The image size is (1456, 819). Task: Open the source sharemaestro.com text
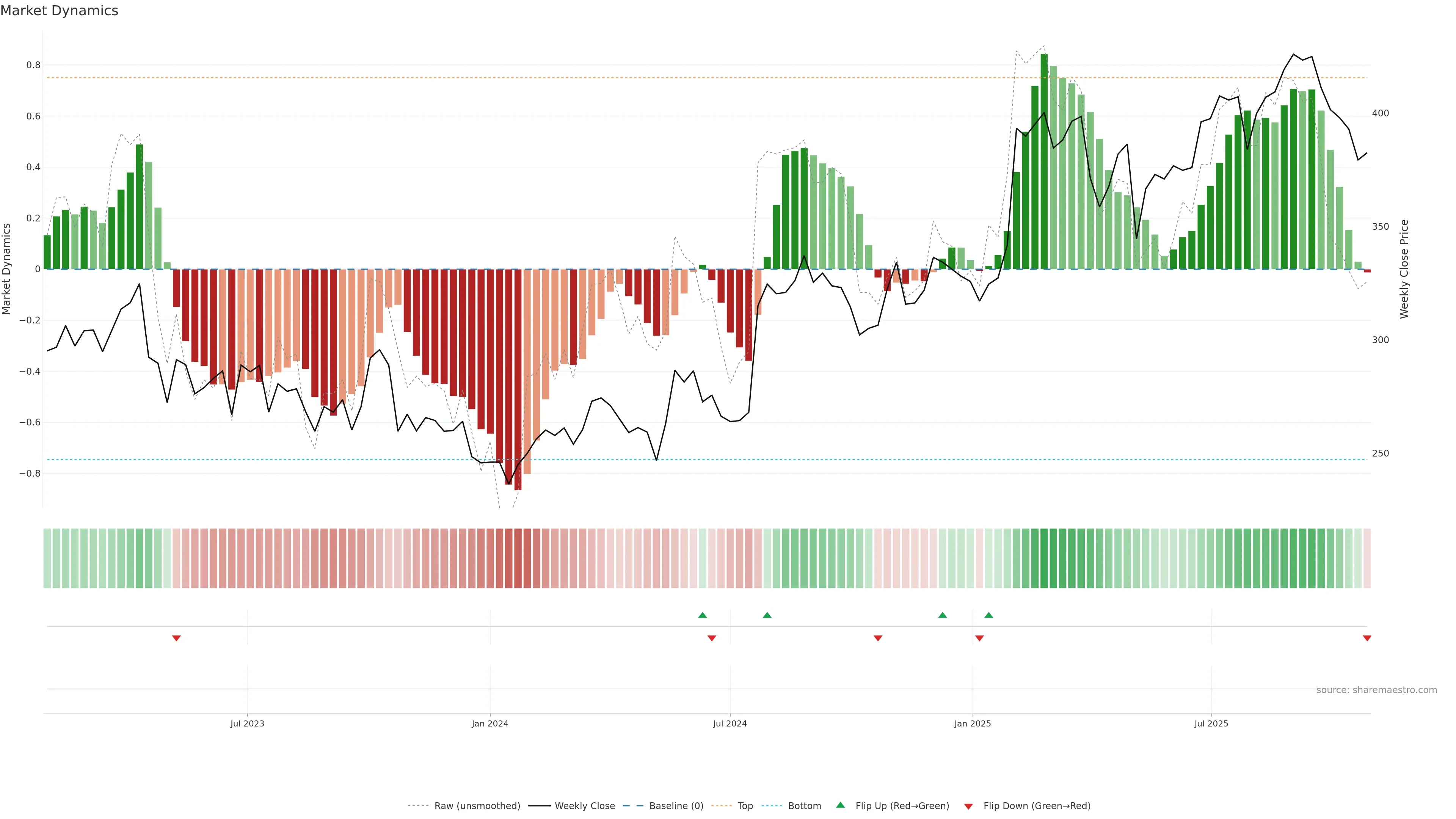1376,690
